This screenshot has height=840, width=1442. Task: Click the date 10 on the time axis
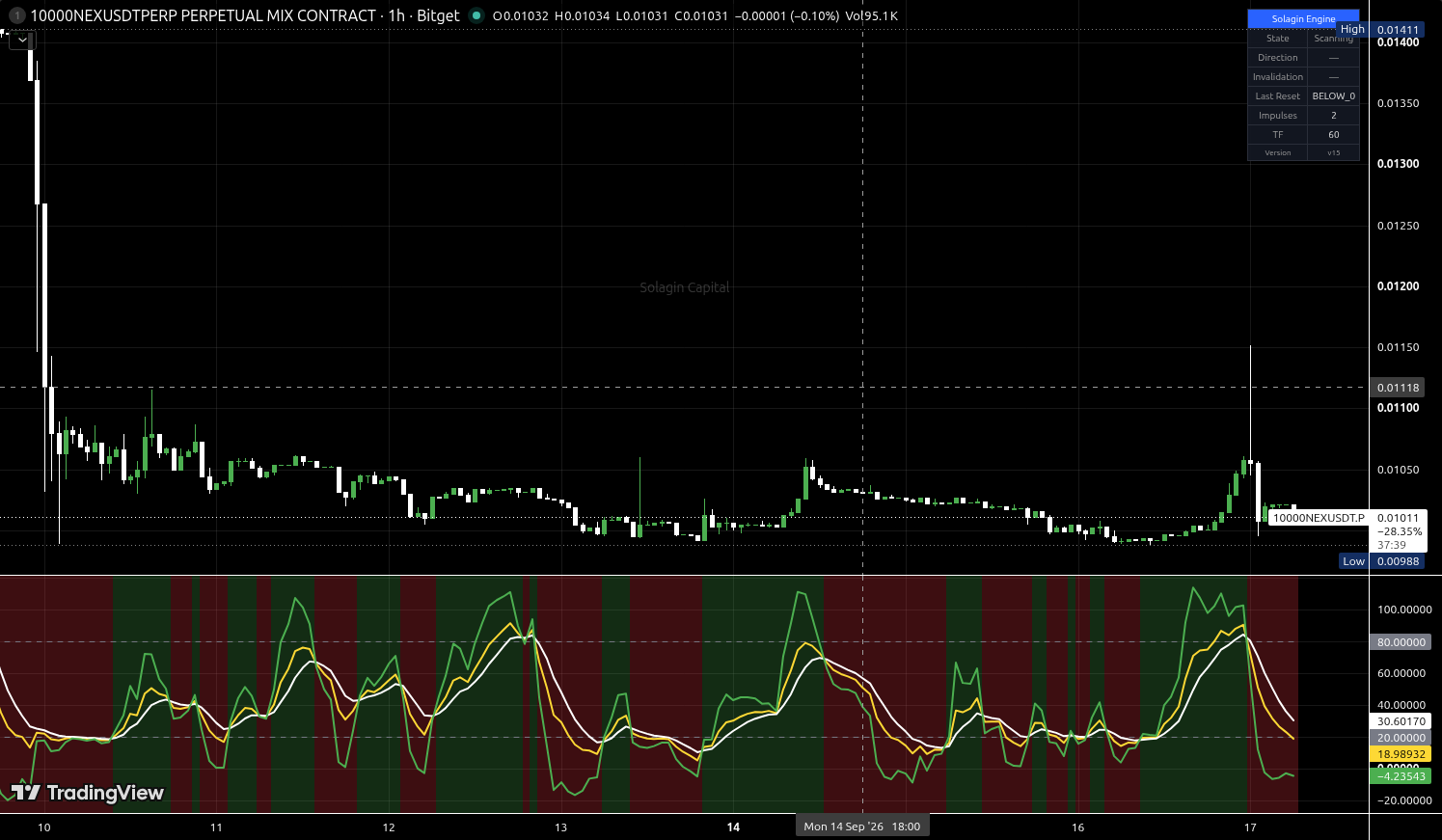[x=43, y=827]
